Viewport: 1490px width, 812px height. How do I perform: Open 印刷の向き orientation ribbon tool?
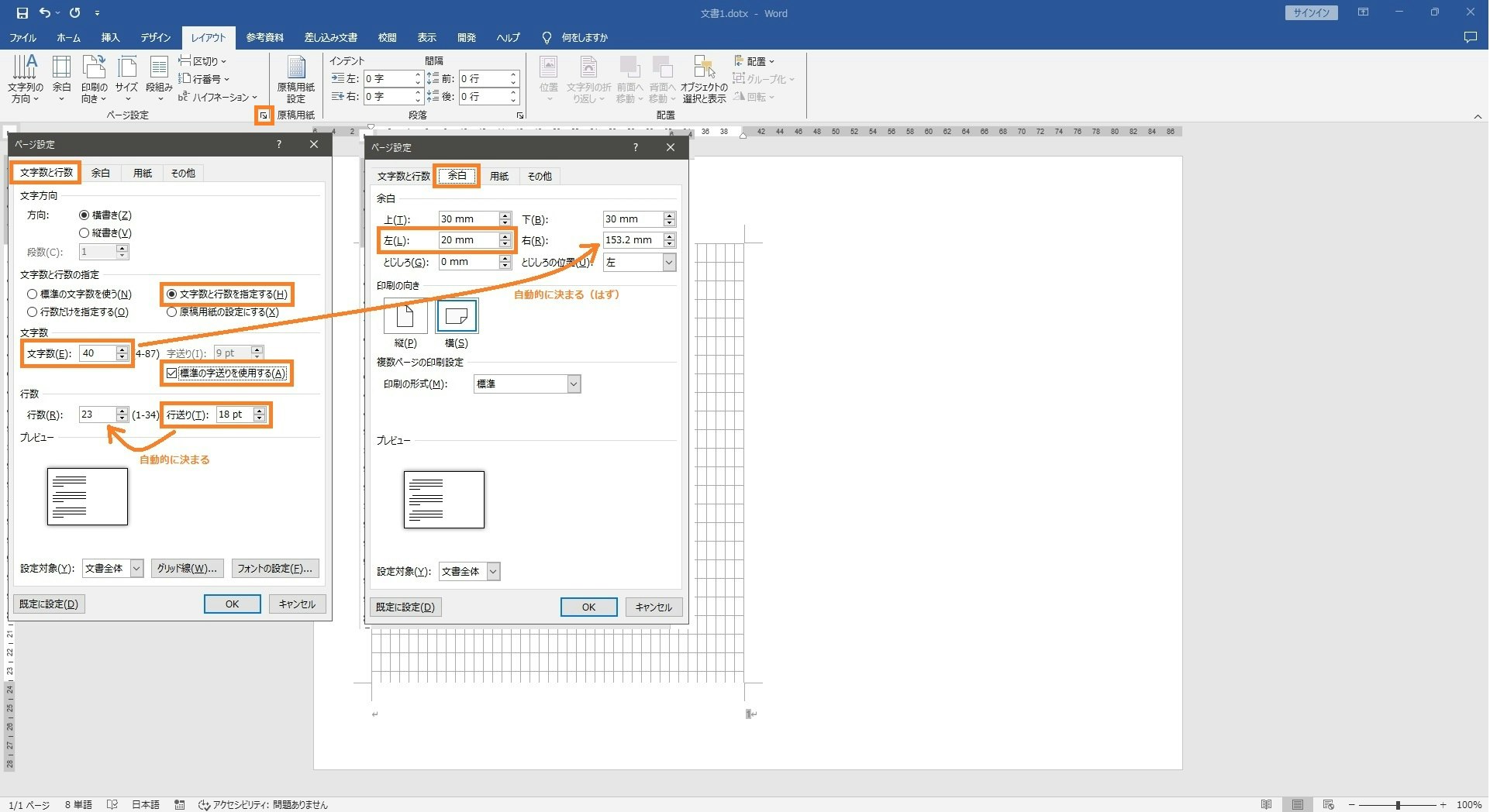94,79
